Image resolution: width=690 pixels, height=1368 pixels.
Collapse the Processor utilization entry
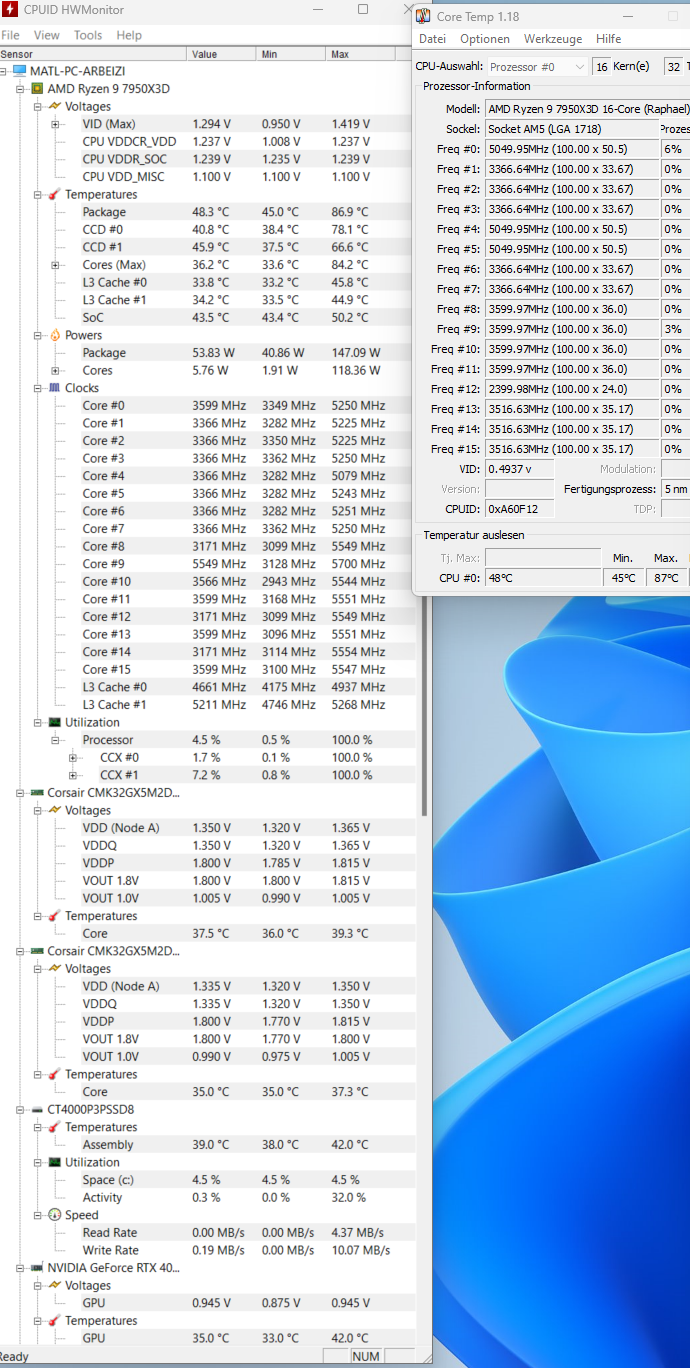pyautogui.click(x=56, y=740)
